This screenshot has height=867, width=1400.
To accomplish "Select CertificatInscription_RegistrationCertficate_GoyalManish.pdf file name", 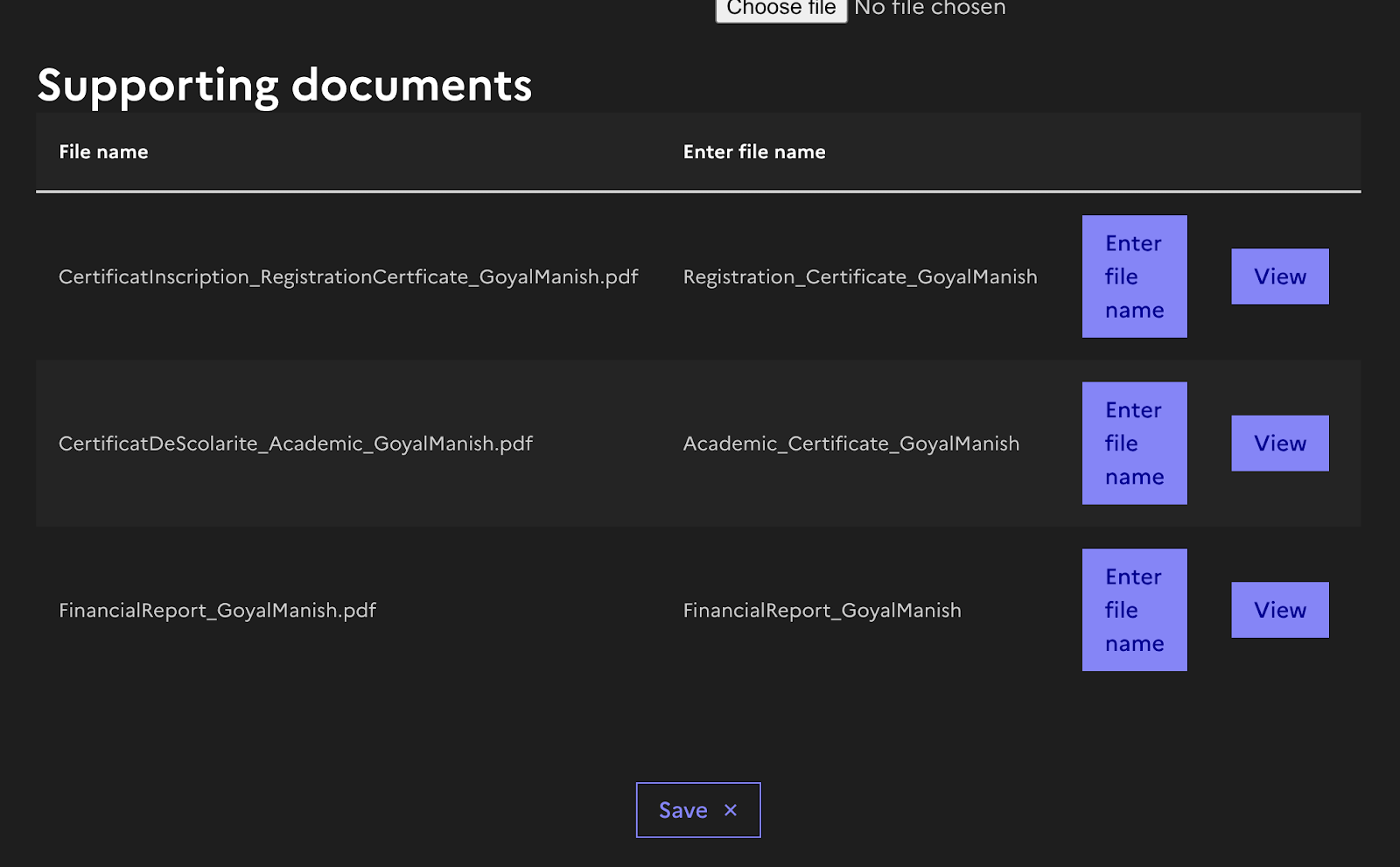I will pos(348,276).
